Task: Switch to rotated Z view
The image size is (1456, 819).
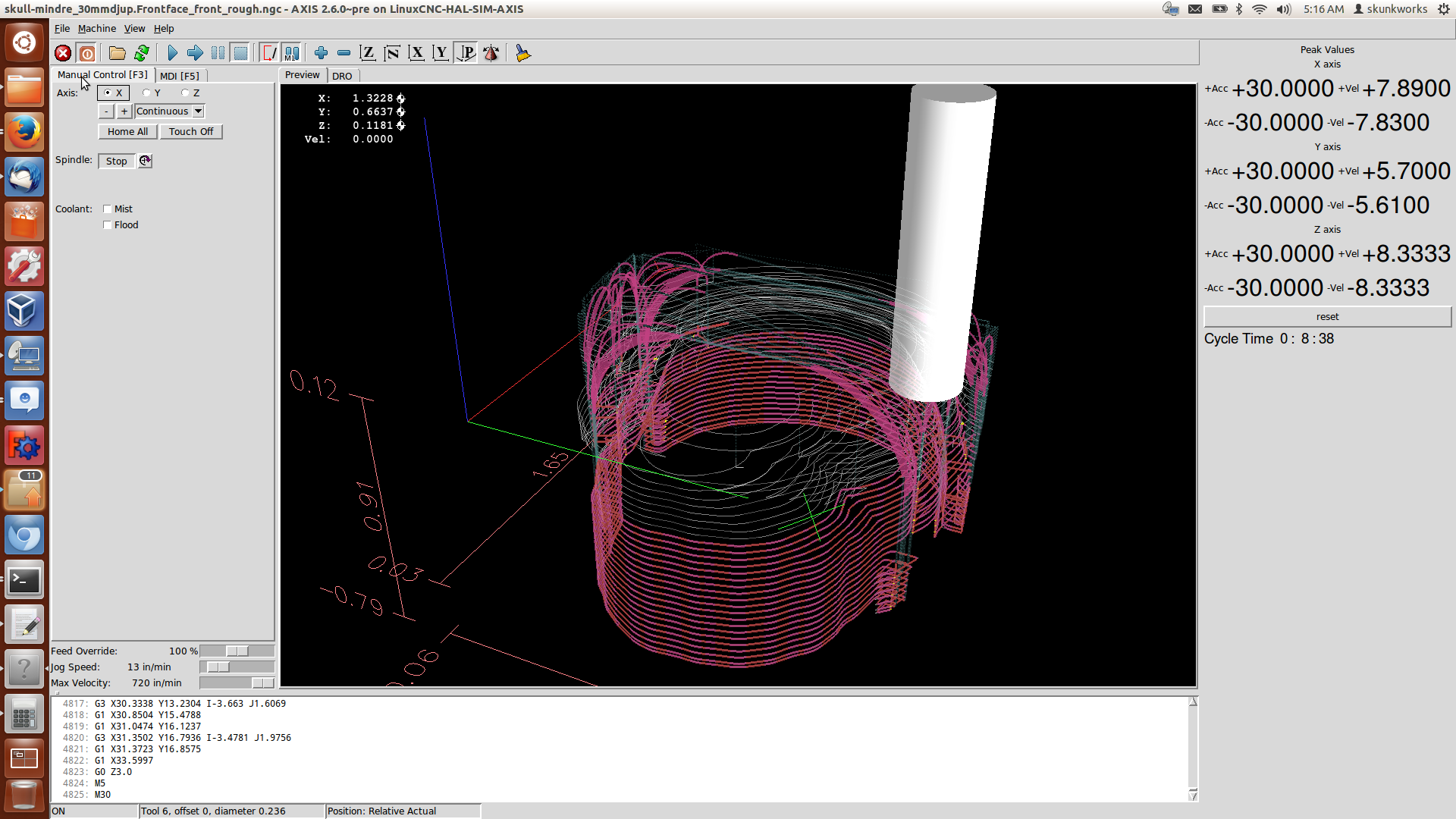Action: (x=392, y=53)
